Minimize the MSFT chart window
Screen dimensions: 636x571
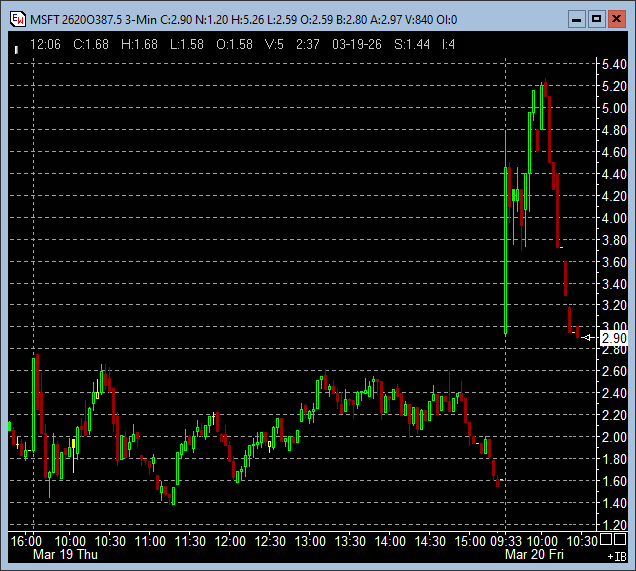pyautogui.click(x=576, y=19)
